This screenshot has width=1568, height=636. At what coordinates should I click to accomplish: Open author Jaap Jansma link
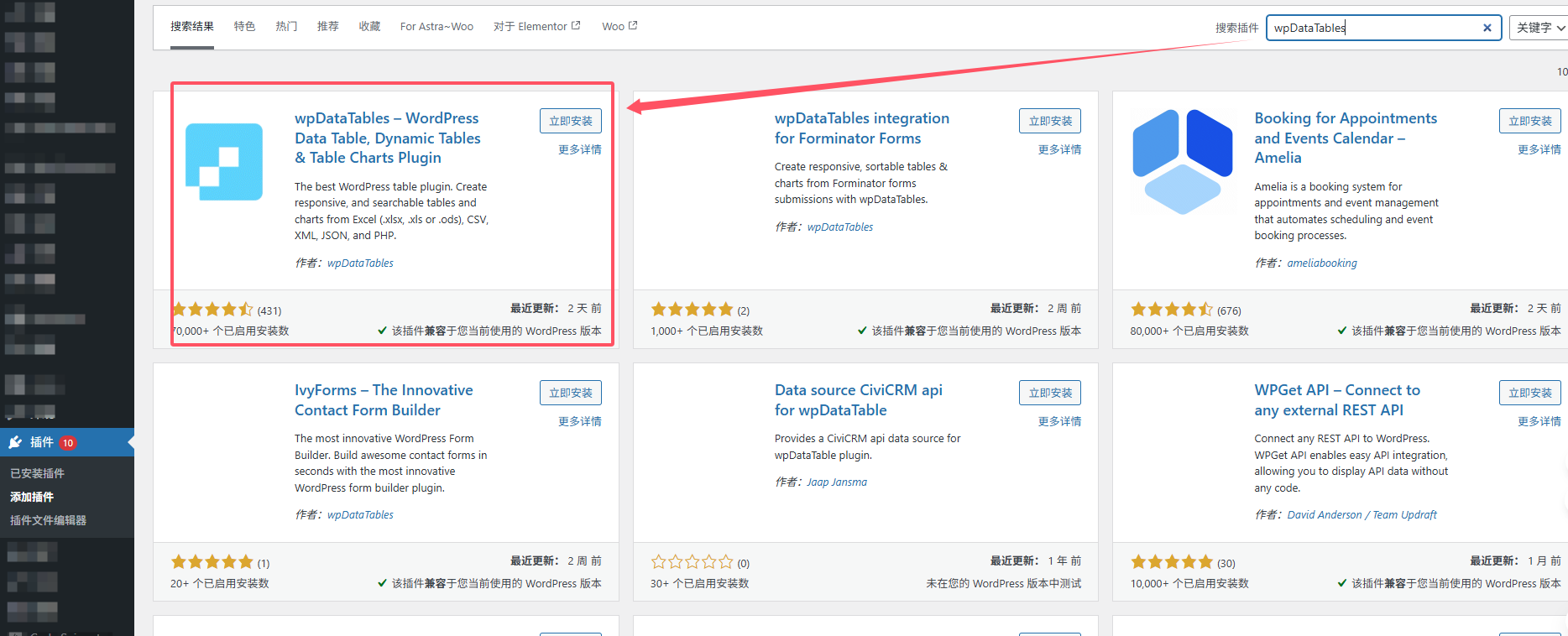coord(837,482)
